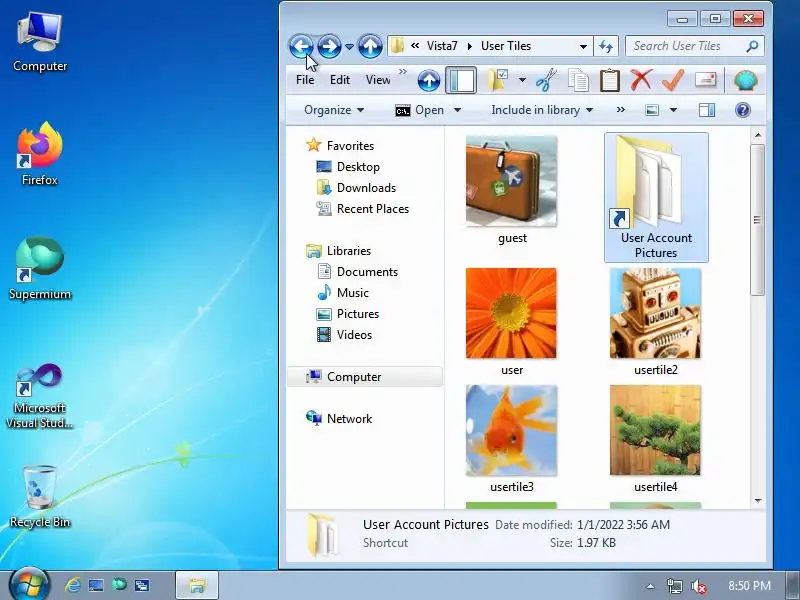Click the Copy pages icon
This screenshot has height=600, width=800.
[x=578, y=80]
